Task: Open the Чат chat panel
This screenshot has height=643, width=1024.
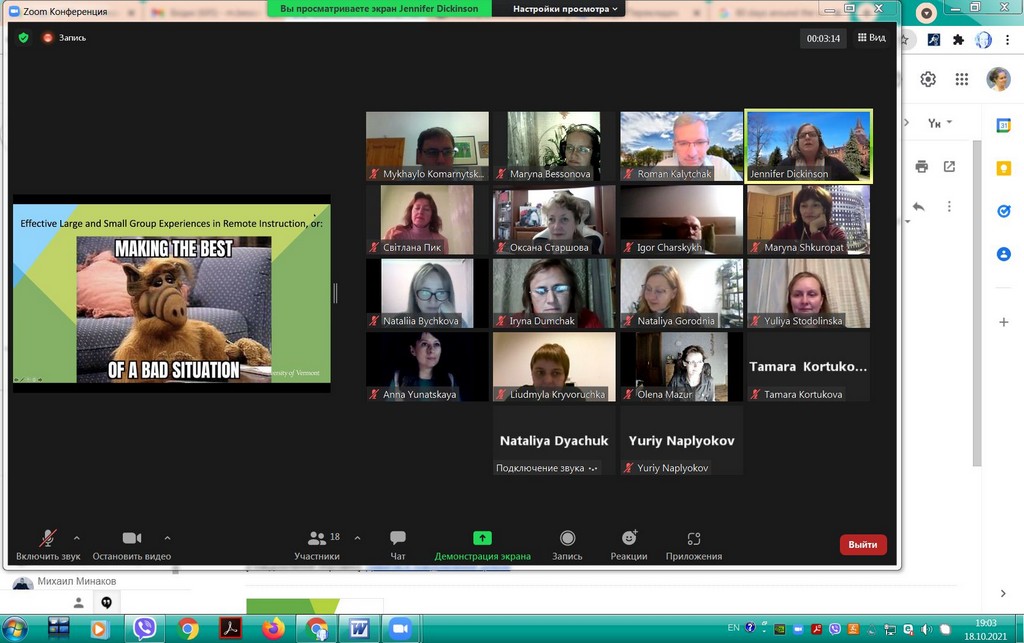Action: tap(398, 544)
